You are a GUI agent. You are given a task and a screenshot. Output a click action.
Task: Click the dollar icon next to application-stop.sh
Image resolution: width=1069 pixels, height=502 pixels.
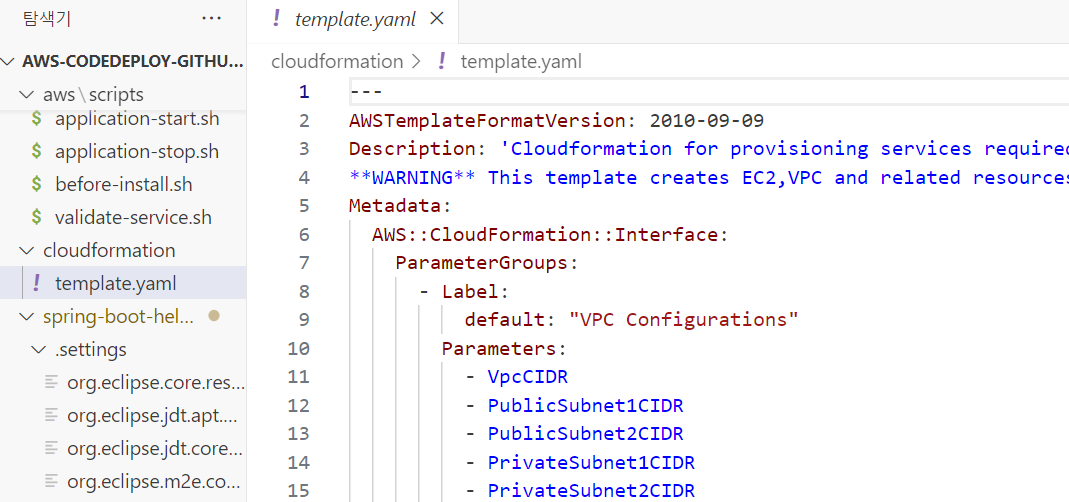37,151
